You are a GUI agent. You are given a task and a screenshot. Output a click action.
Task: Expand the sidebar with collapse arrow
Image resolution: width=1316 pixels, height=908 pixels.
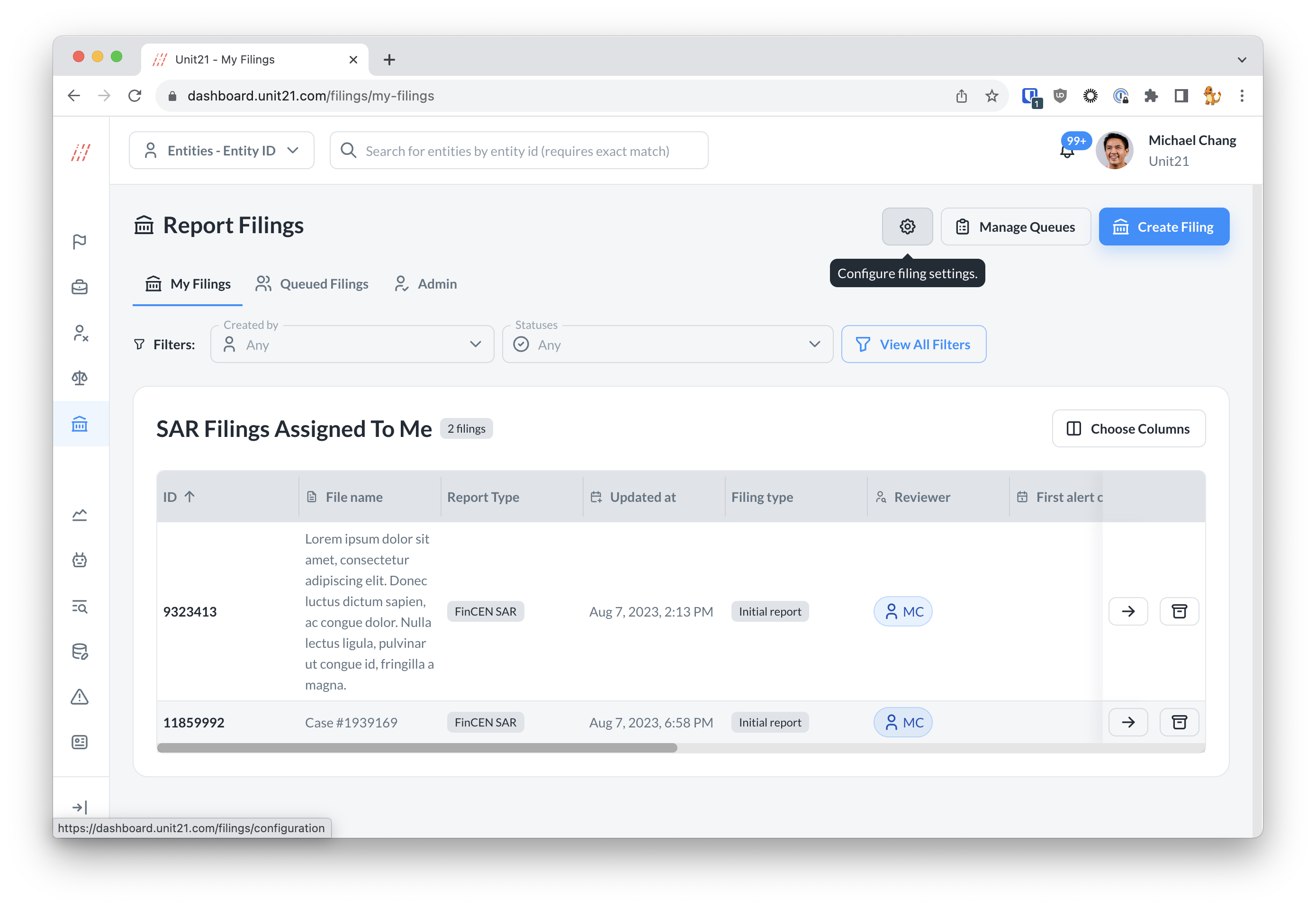[80, 807]
